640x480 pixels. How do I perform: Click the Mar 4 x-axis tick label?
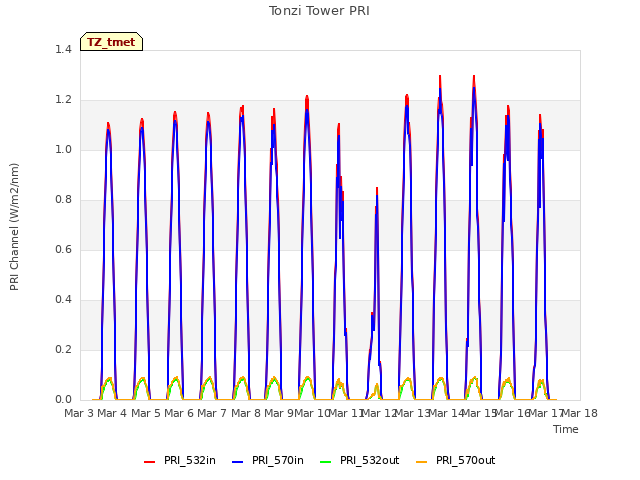(112, 413)
